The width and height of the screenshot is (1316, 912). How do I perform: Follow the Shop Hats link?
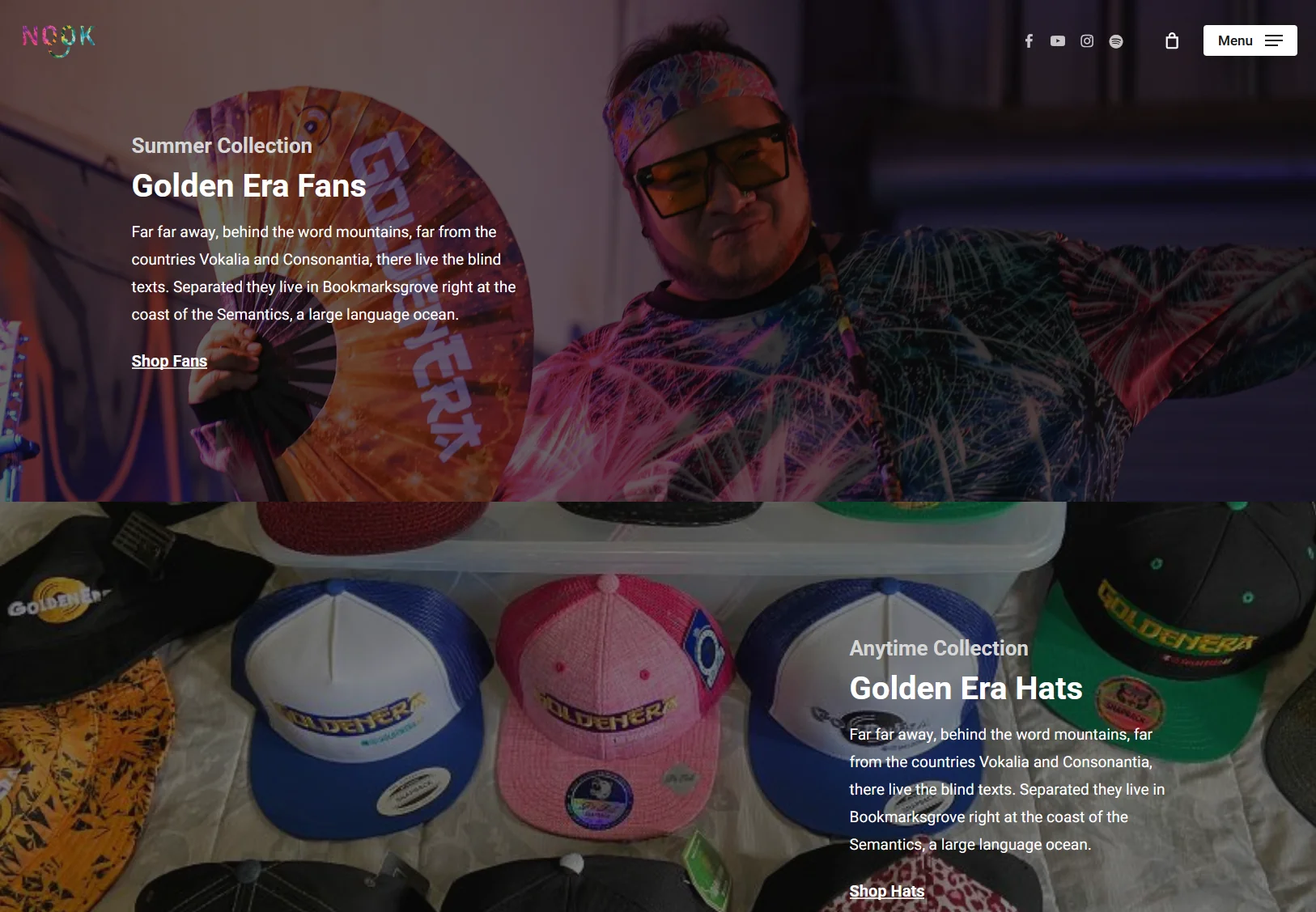point(886,891)
